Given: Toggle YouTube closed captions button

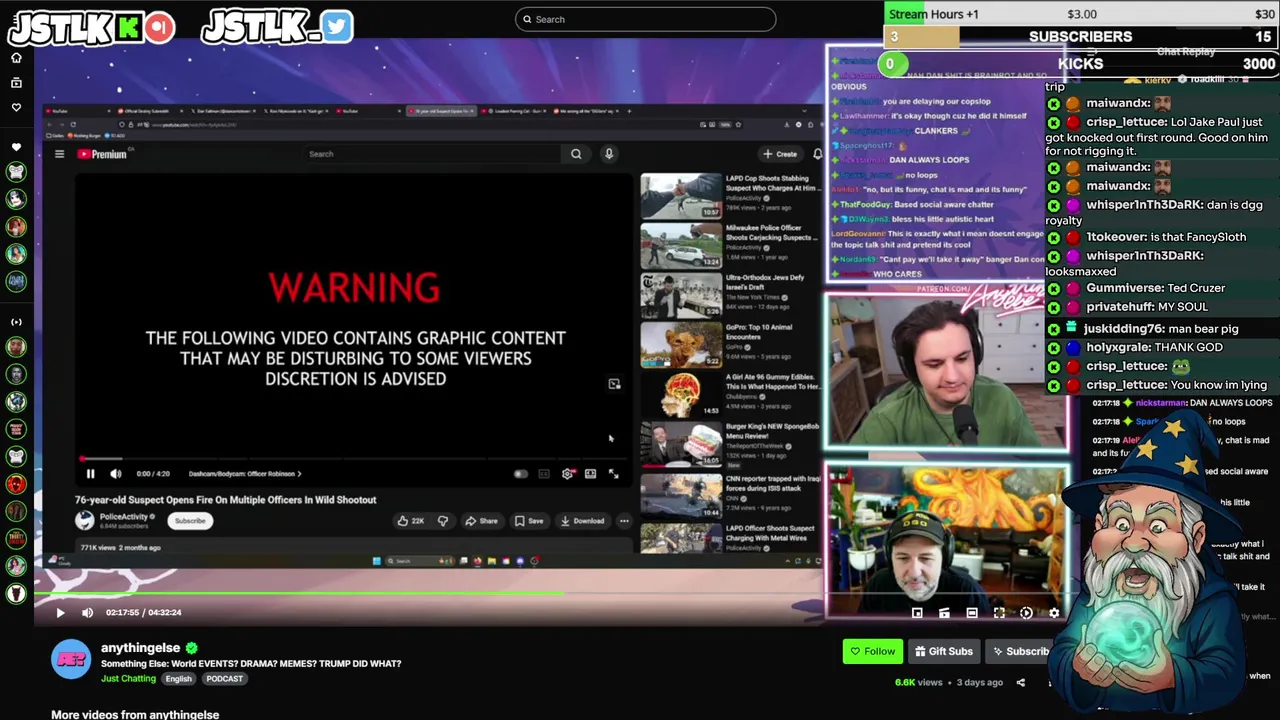Looking at the screenshot, I should pos(544,474).
